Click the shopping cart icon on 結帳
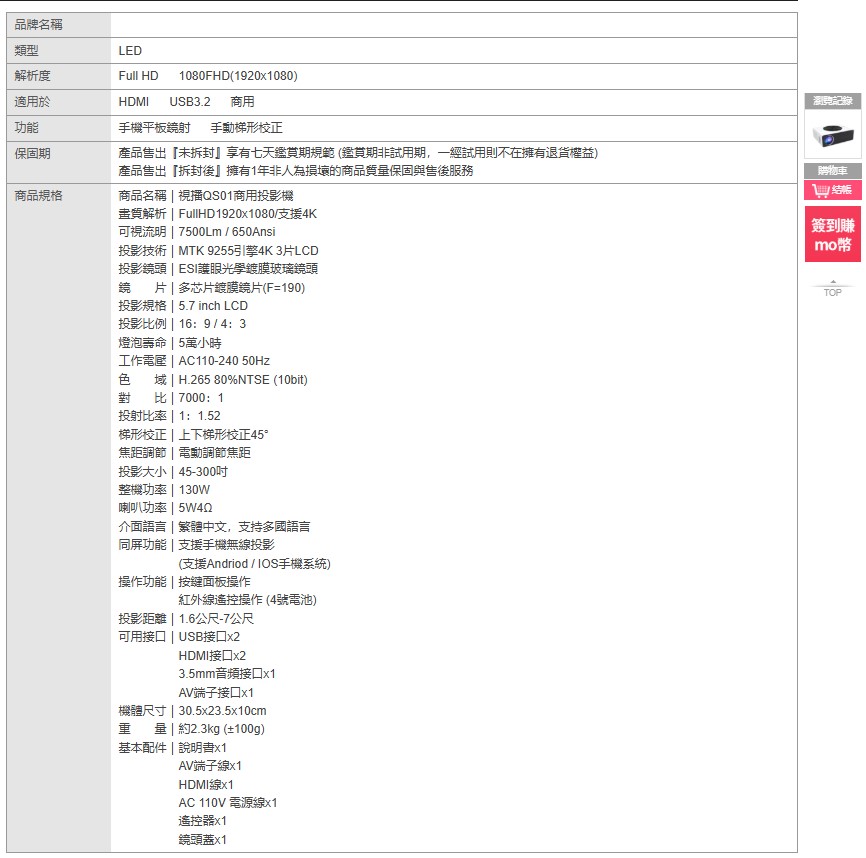 (x=821, y=190)
